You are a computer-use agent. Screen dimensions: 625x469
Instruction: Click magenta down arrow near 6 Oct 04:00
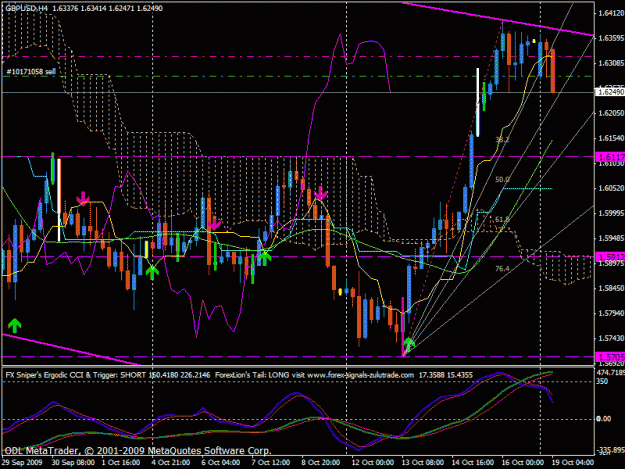214,223
